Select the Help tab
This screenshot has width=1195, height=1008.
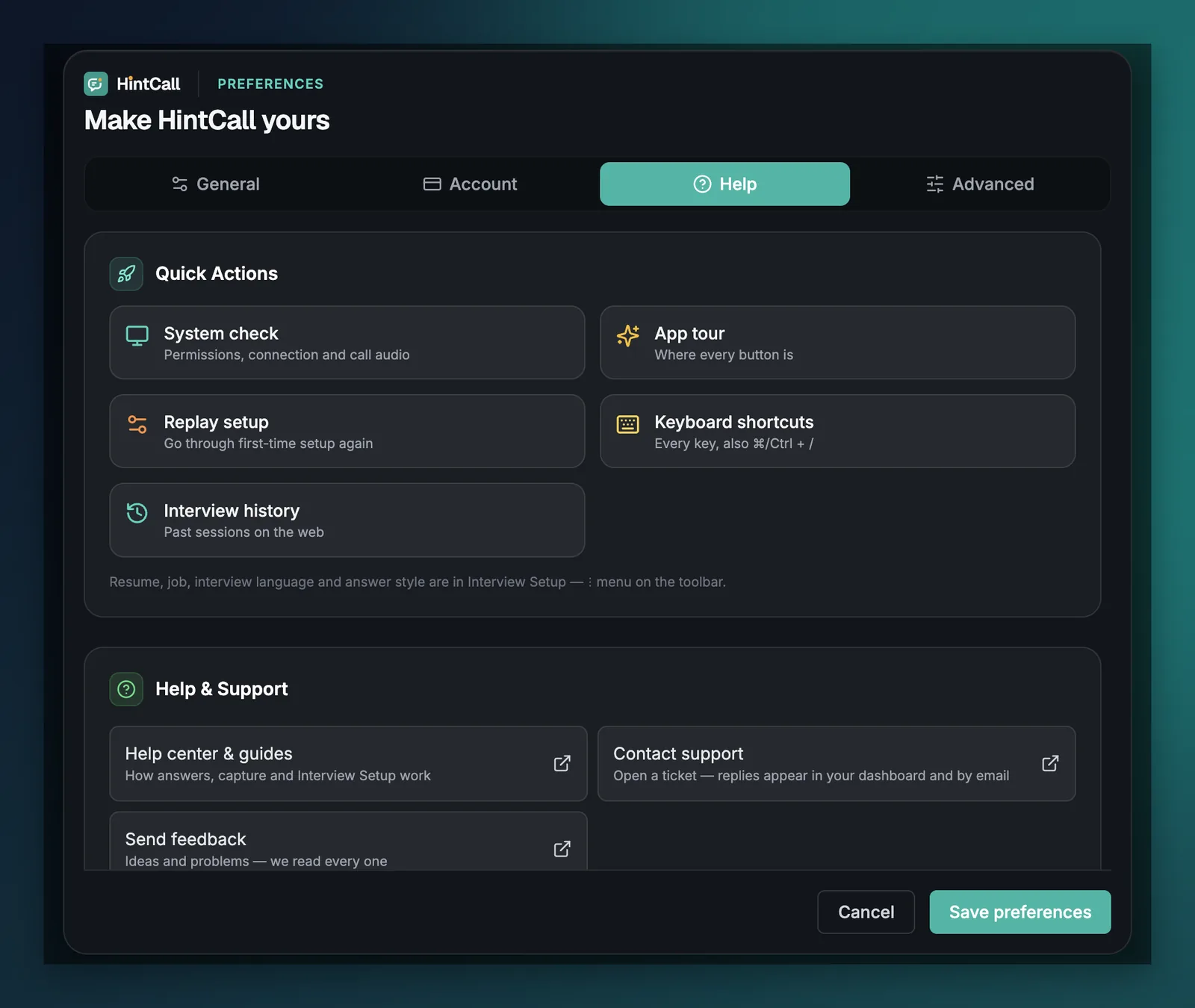(x=724, y=184)
